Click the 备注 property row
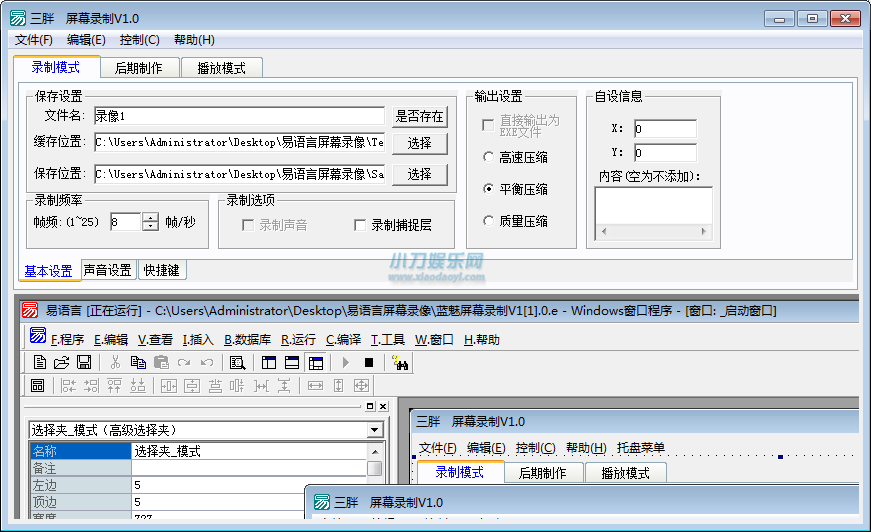 [198, 468]
